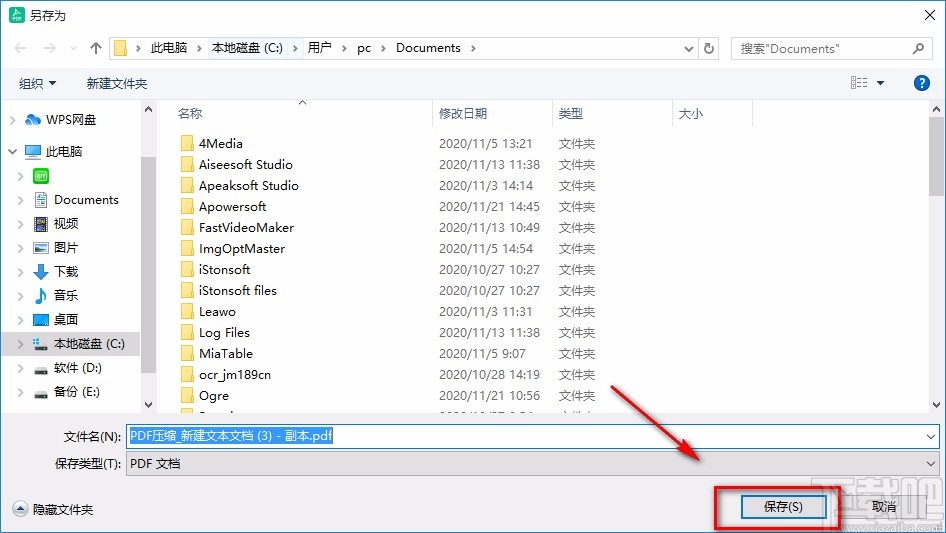Sort by 名称 column header
The height and width of the screenshot is (533, 946).
pos(189,113)
